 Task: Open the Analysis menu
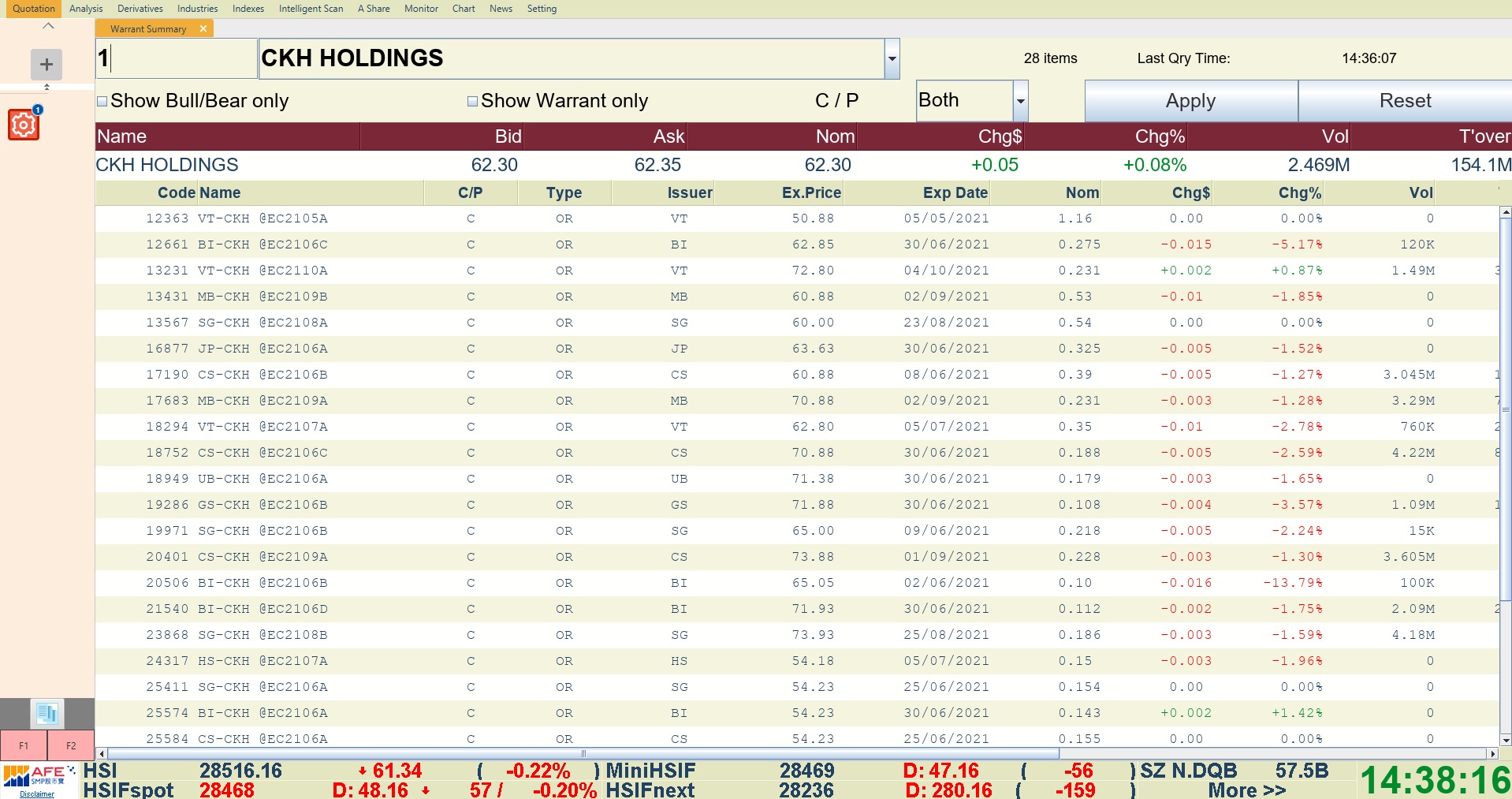(x=86, y=9)
